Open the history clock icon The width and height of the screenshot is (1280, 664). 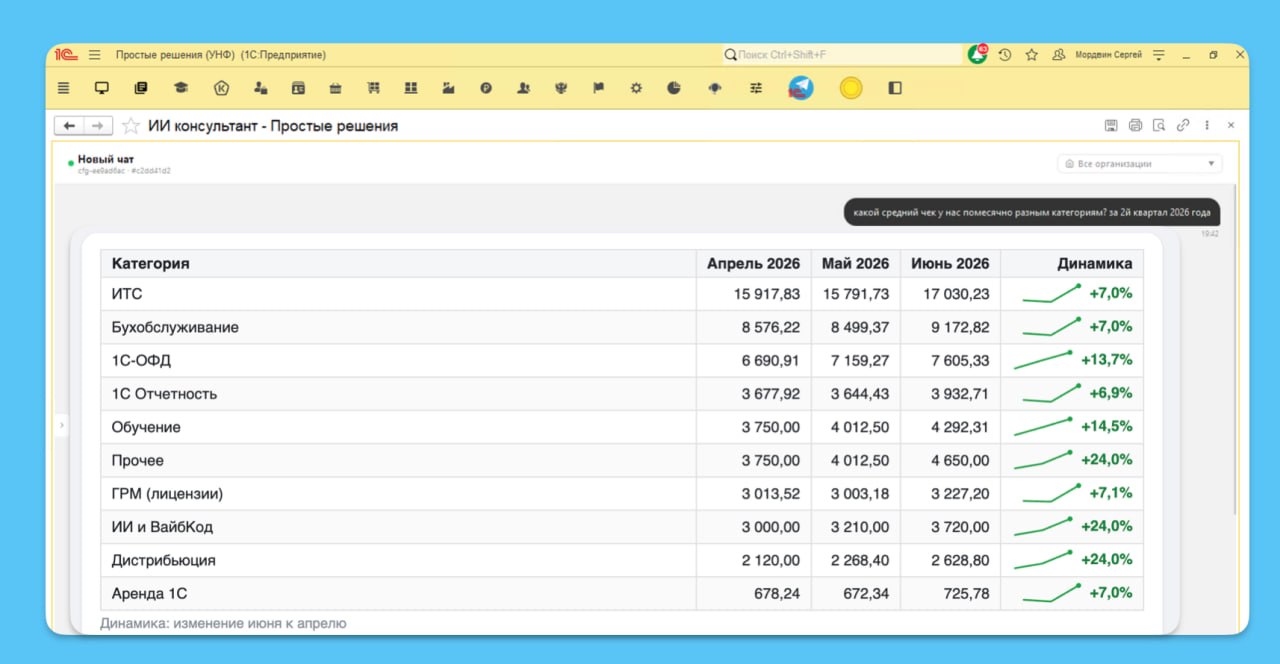[x=1005, y=55]
